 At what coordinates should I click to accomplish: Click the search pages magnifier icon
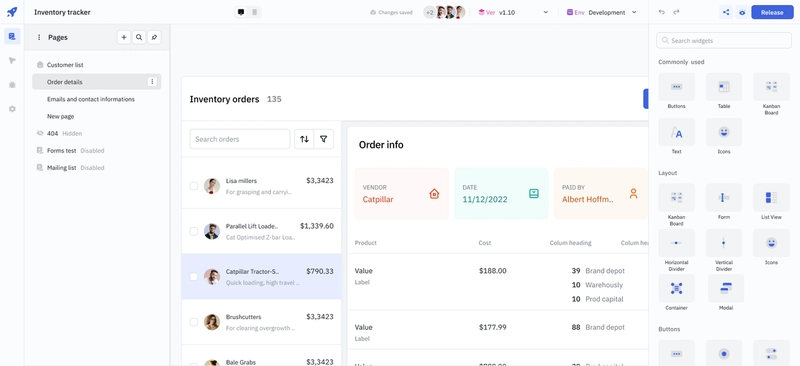tap(139, 37)
